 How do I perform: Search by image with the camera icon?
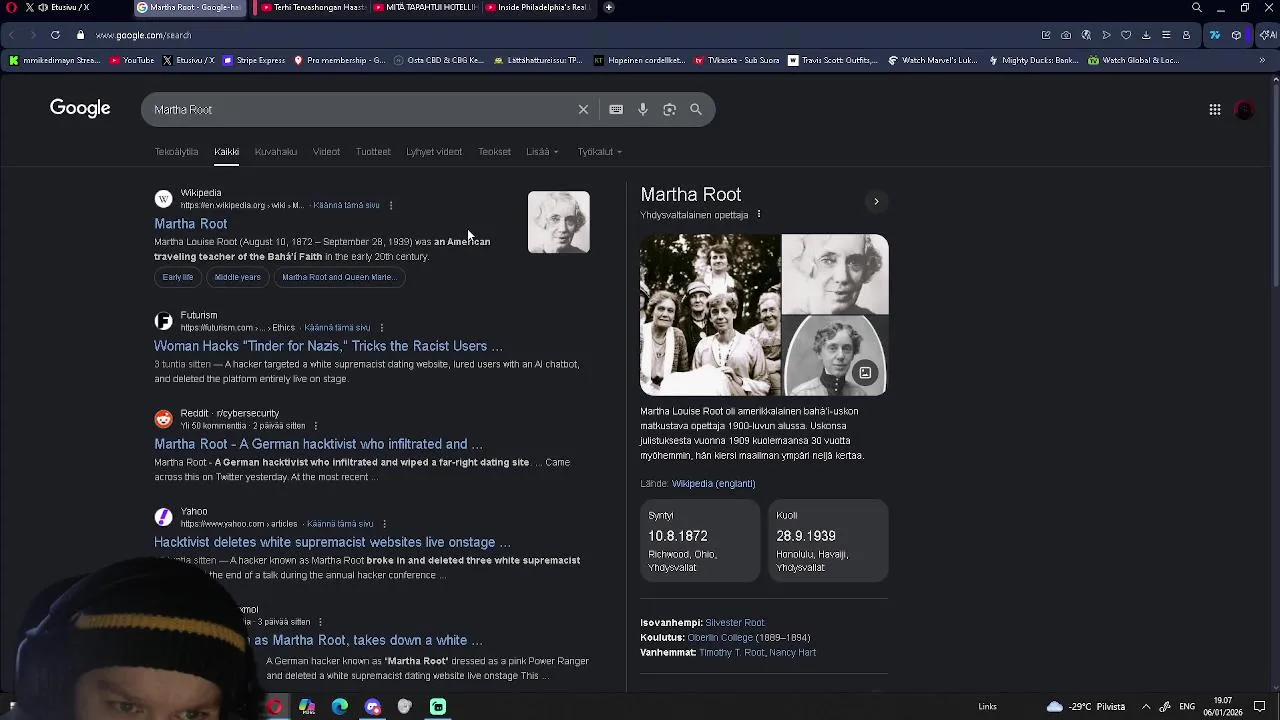coord(670,110)
